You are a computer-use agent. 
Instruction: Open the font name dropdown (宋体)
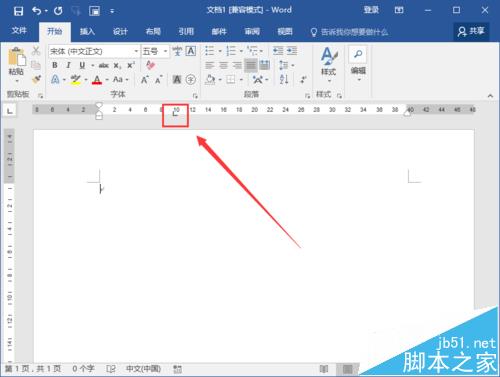136,51
